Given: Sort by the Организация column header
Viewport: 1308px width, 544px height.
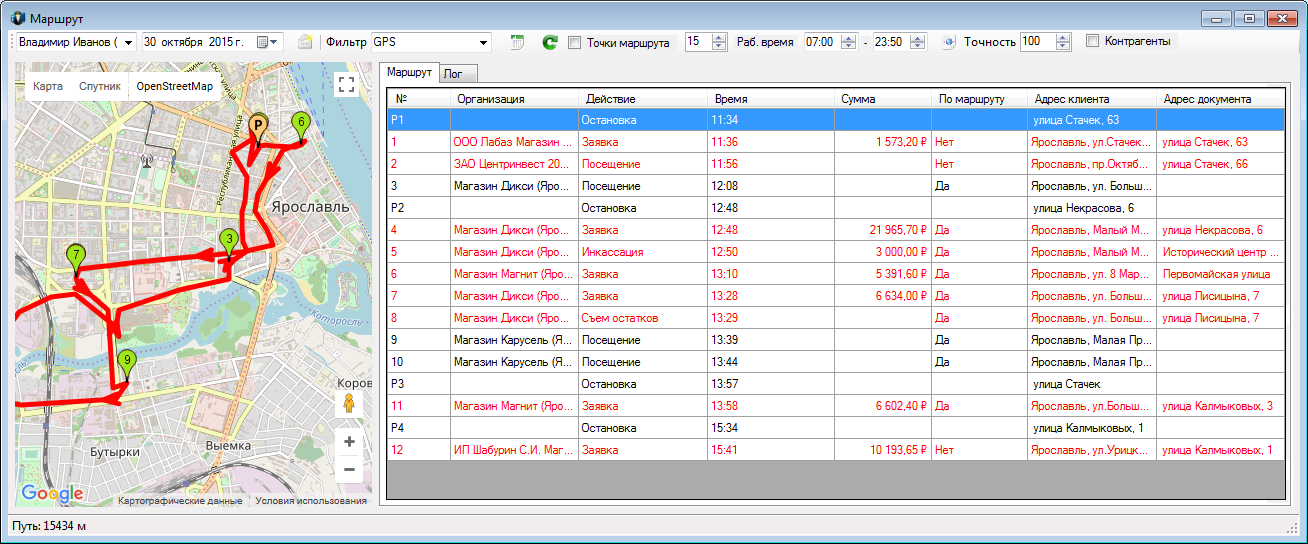Looking at the screenshot, I should (x=514, y=99).
